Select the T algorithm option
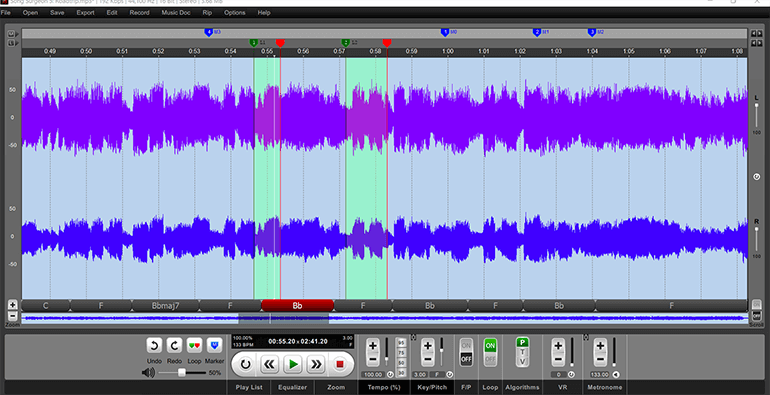770x395 pixels. [522, 352]
